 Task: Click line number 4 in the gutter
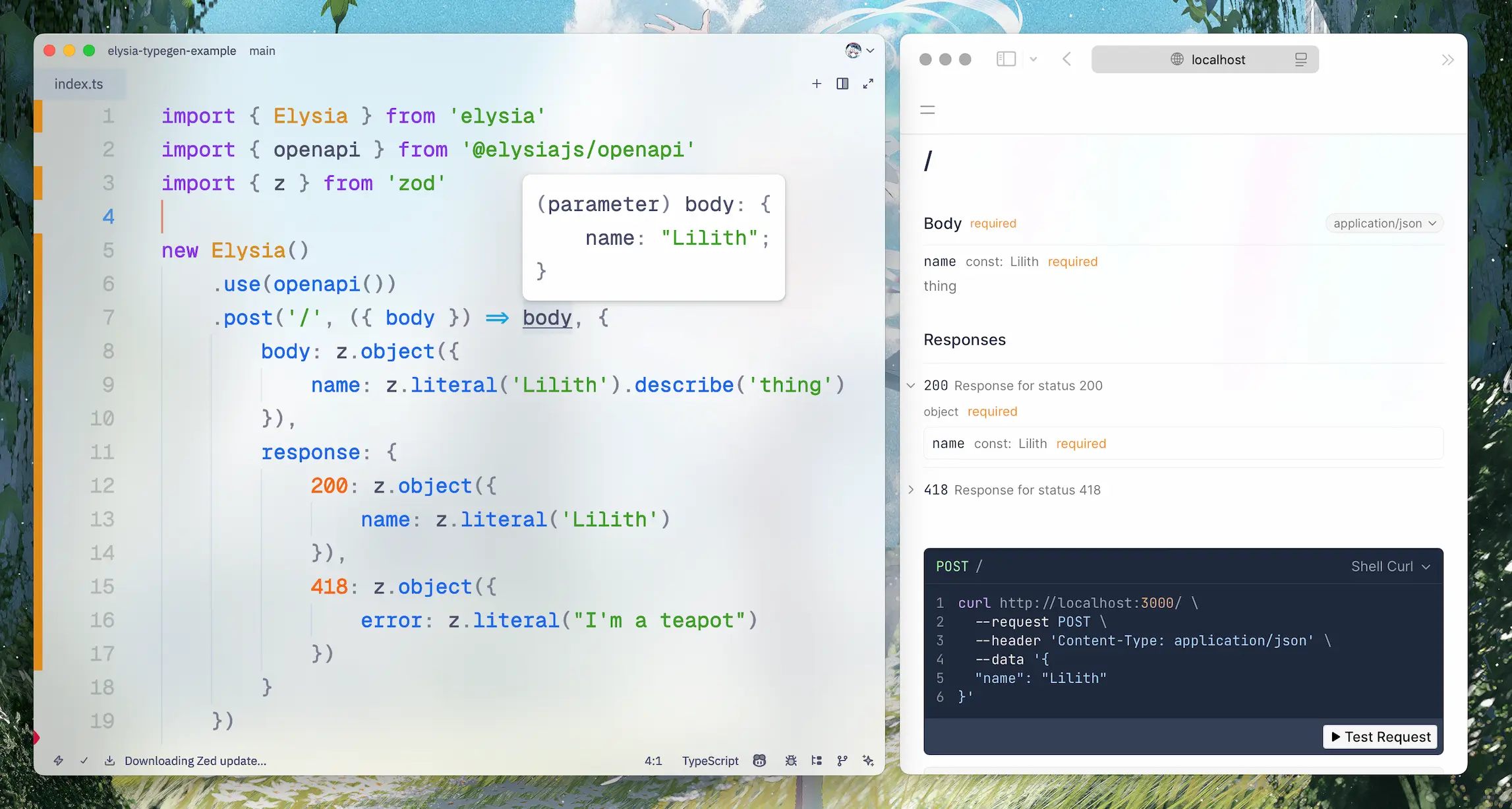pyautogui.click(x=108, y=217)
